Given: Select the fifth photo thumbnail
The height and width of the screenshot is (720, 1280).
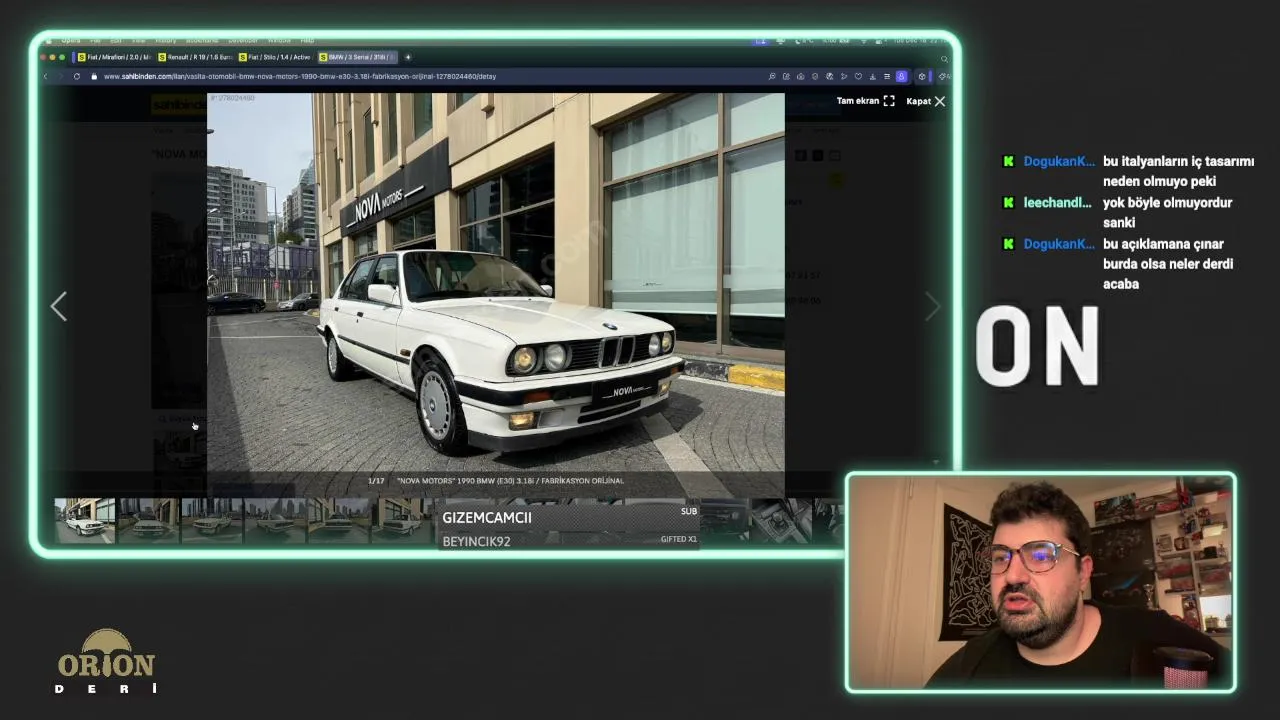Looking at the screenshot, I should (338, 521).
